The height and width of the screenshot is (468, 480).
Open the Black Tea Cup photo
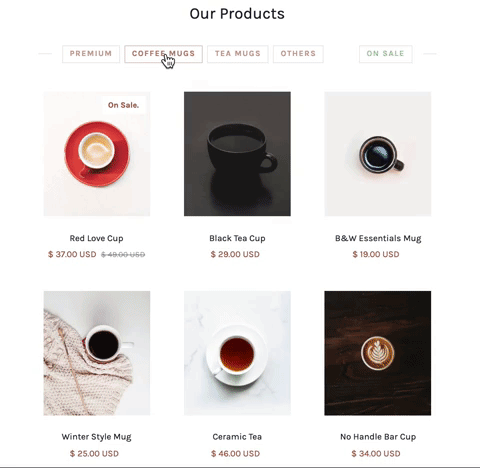tap(237, 154)
